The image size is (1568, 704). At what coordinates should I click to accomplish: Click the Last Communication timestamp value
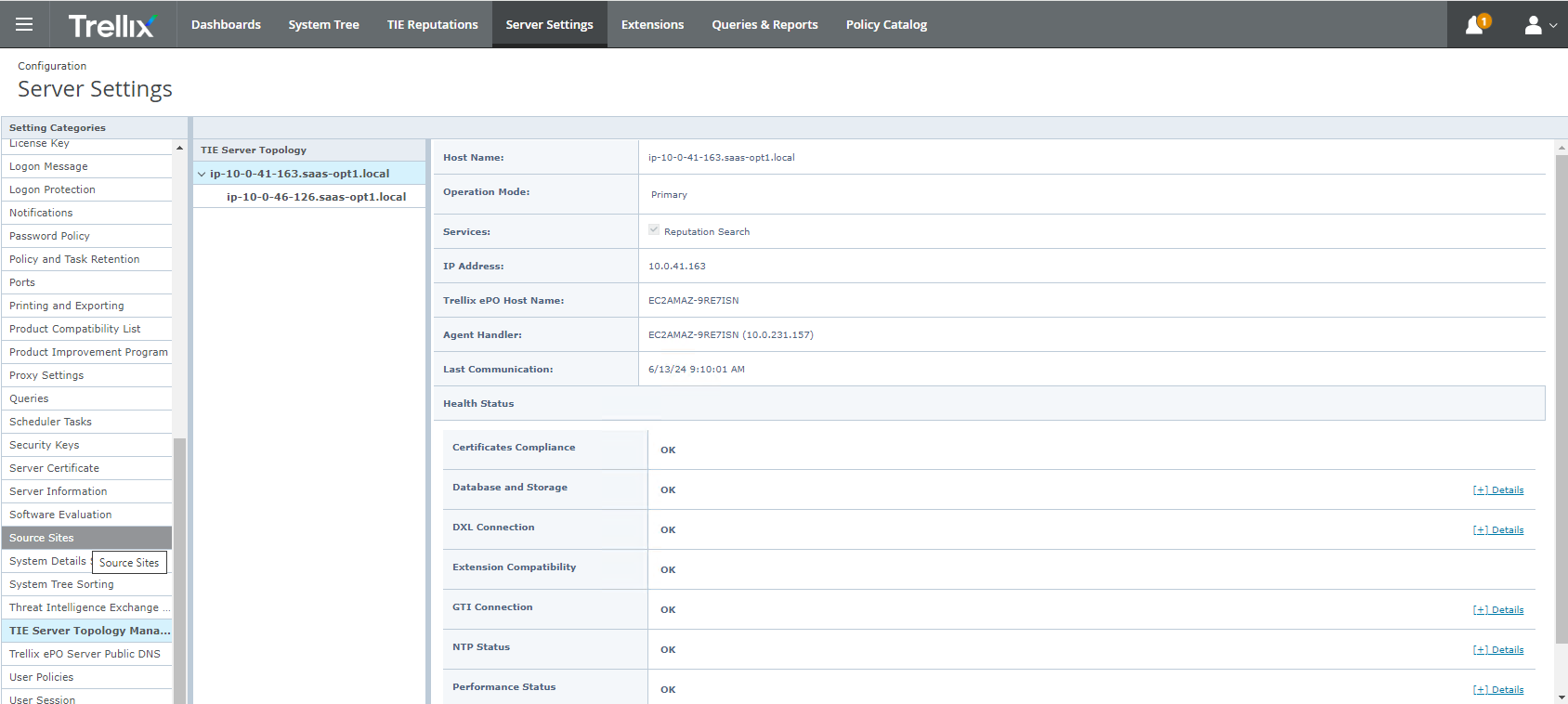pyautogui.click(x=697, y=370)
